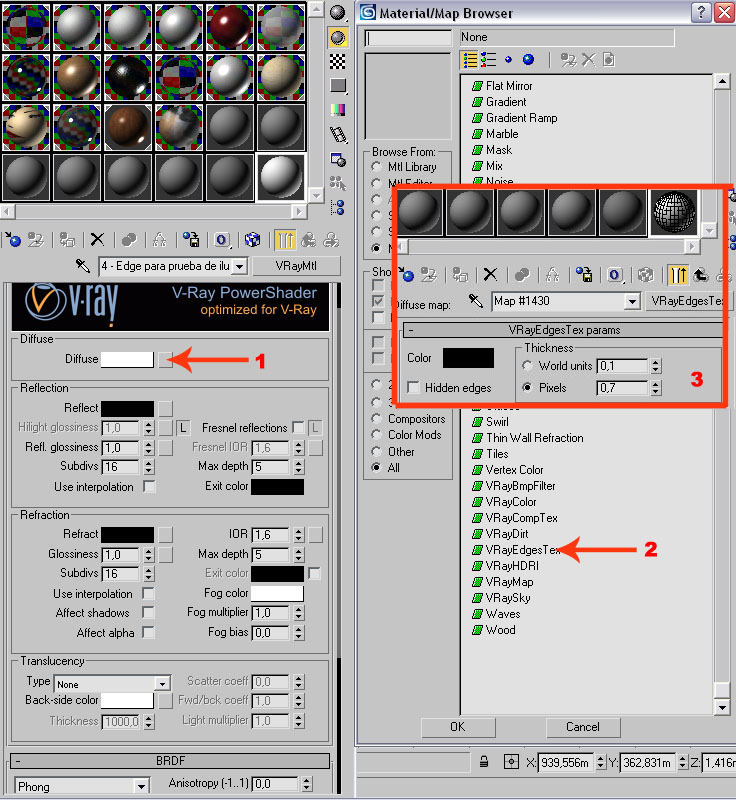Click the Make Unique icon
The height and width of the screenshot is (800, 736).
(x=160, y=239)
